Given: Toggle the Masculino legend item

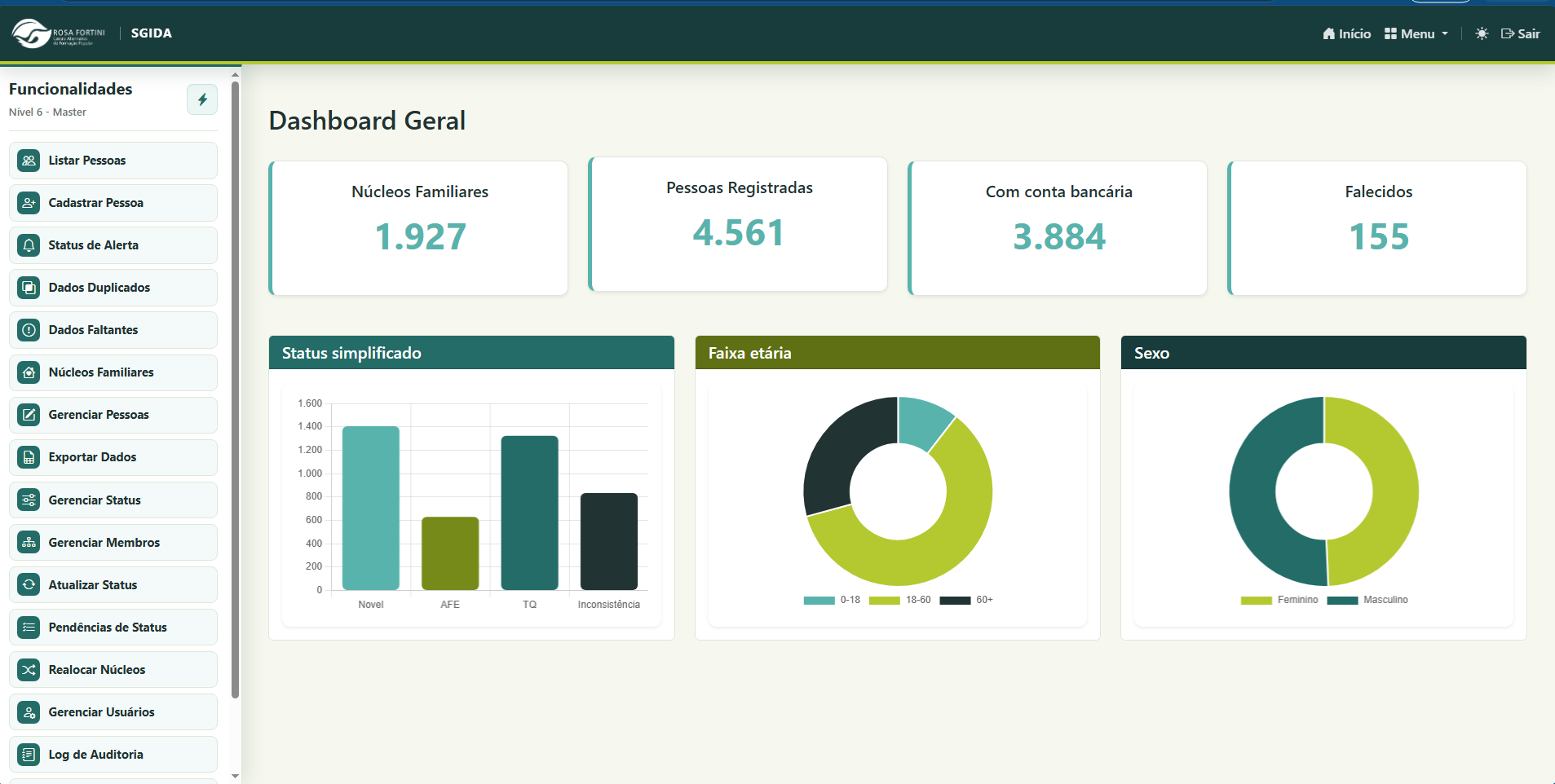Looking at the screenshot, I should [x=1367, y=600].
